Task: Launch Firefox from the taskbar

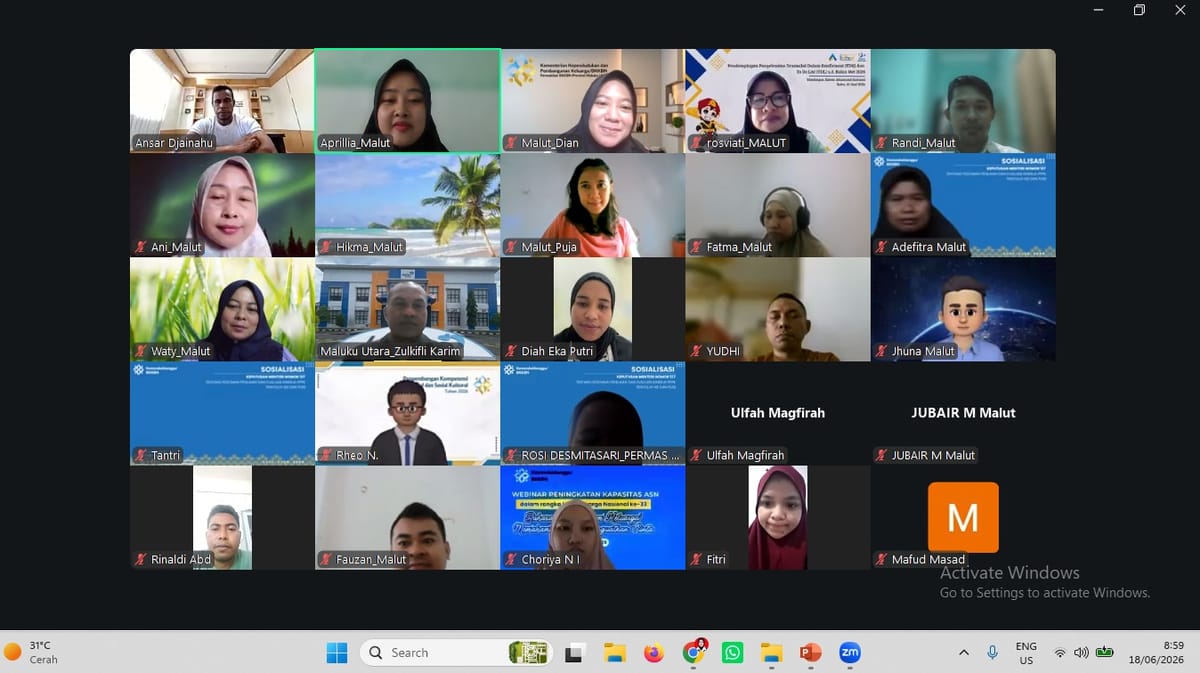Action: (653, 653)
